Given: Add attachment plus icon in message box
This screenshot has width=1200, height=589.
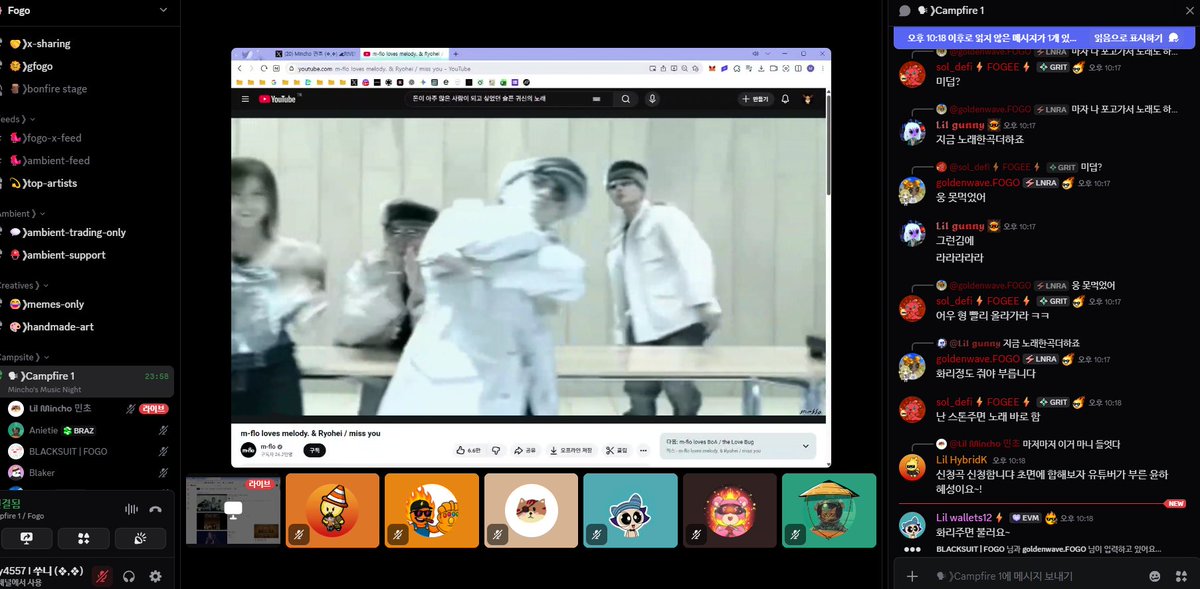Looking at the screenshot, I should [x=911, y=576].
